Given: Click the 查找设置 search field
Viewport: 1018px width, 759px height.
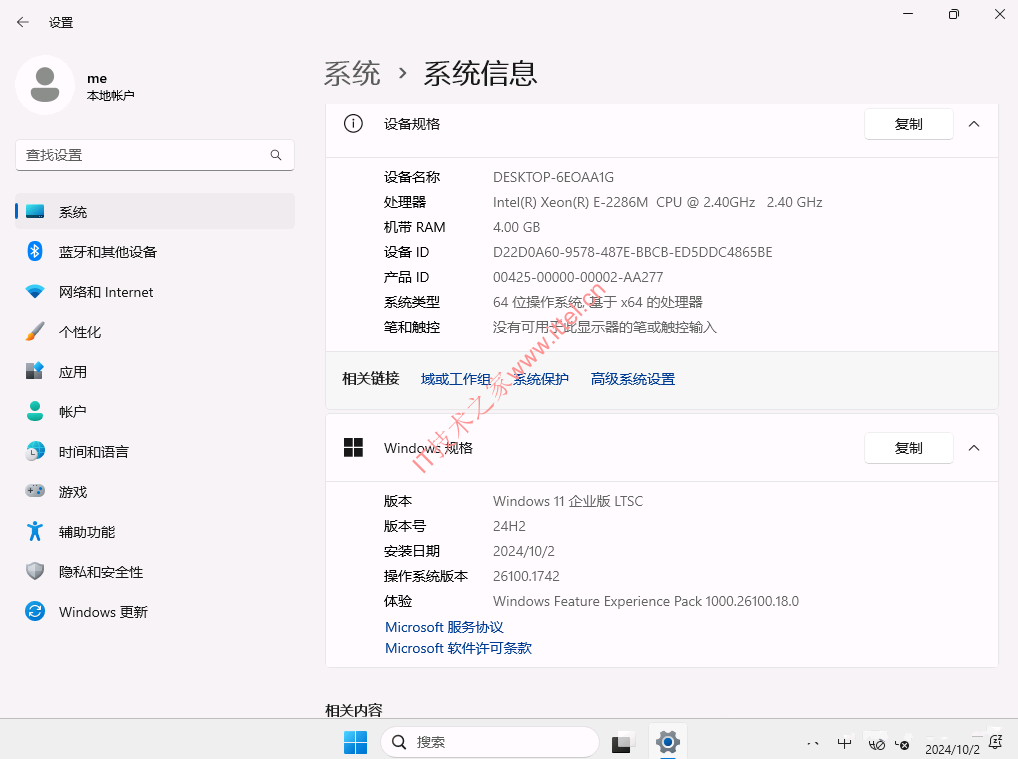Looking at the screenshot, I should [x=155, y=155].
